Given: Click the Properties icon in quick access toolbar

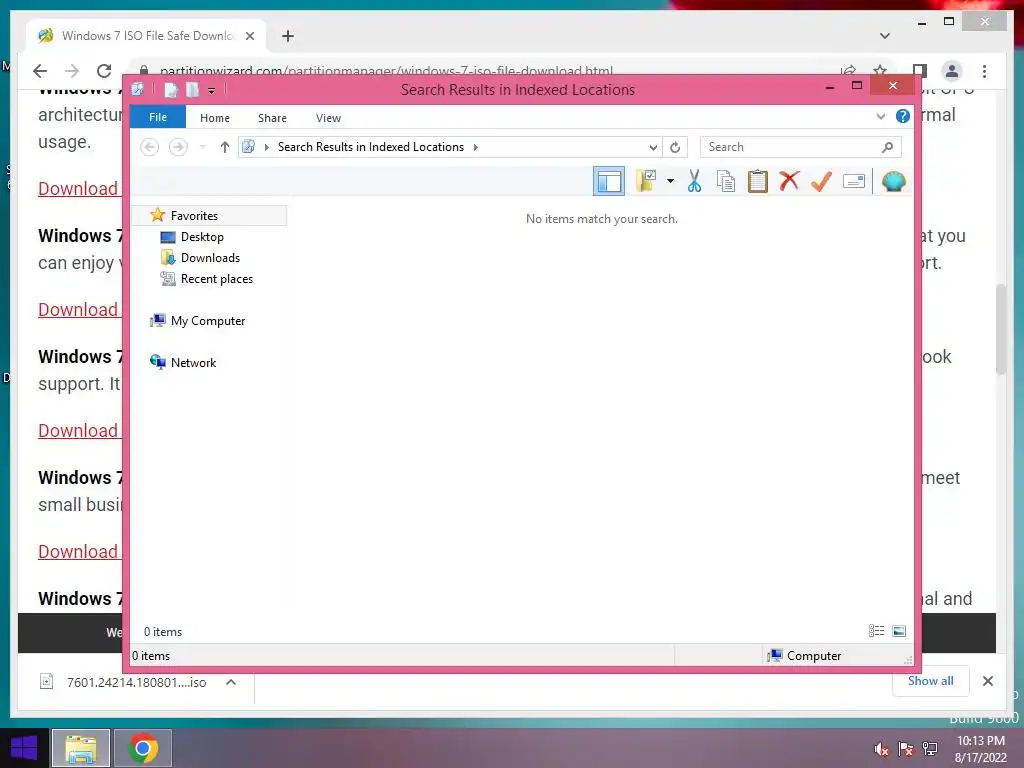Looking at the screenshot, I should [171, 89].
